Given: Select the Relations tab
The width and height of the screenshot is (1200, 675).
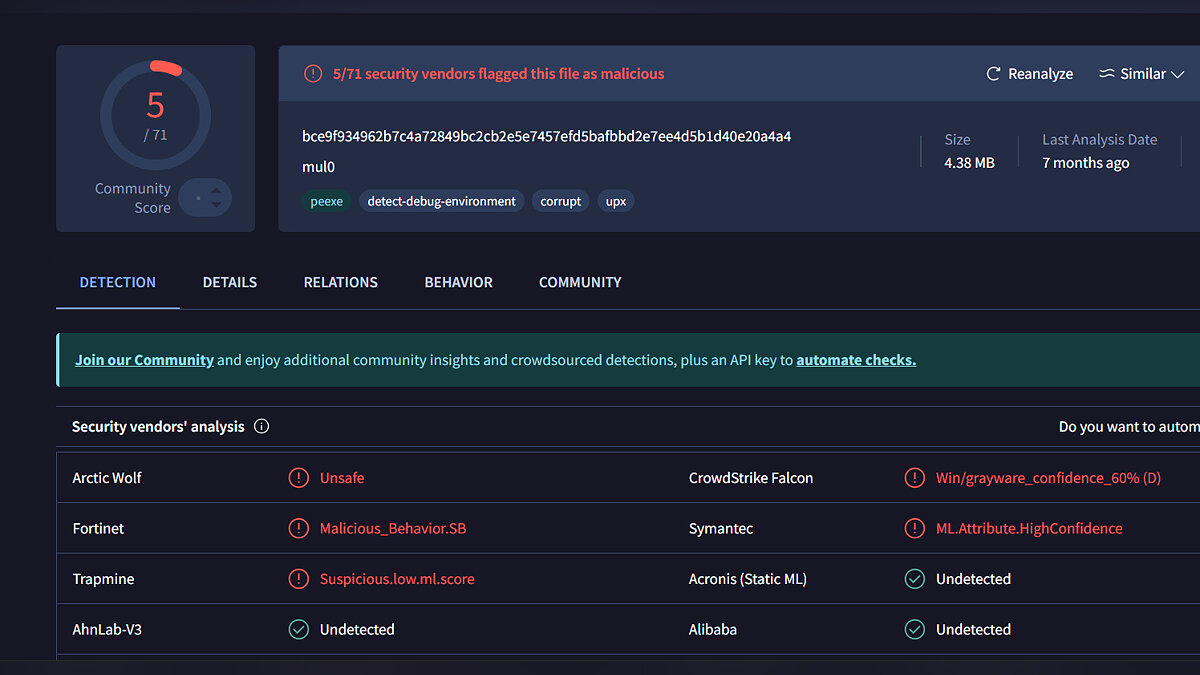Looking at the screenshot, I should tap(340, 282).
